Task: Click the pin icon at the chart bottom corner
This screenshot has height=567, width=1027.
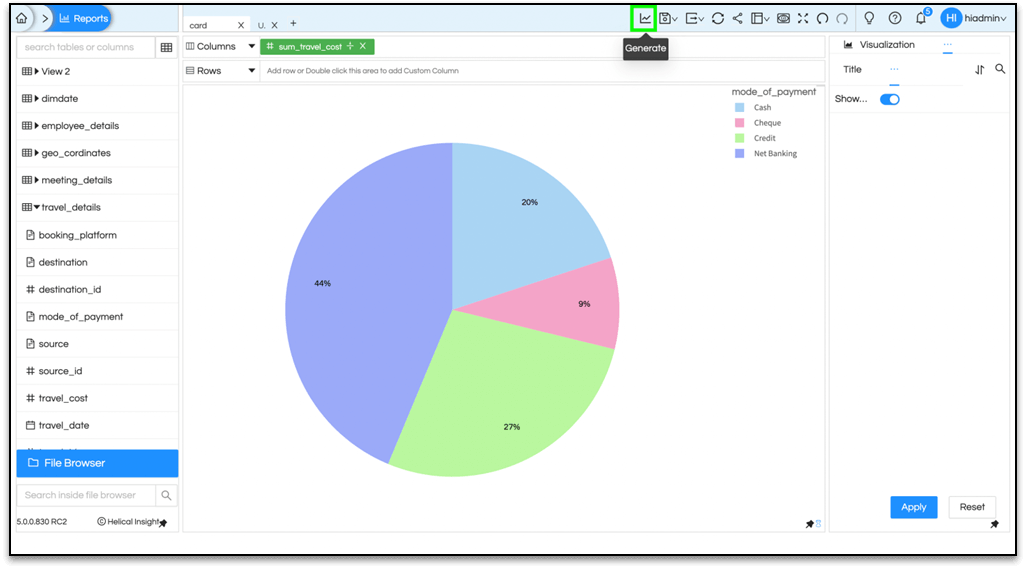Action: (x=810, y=524)
